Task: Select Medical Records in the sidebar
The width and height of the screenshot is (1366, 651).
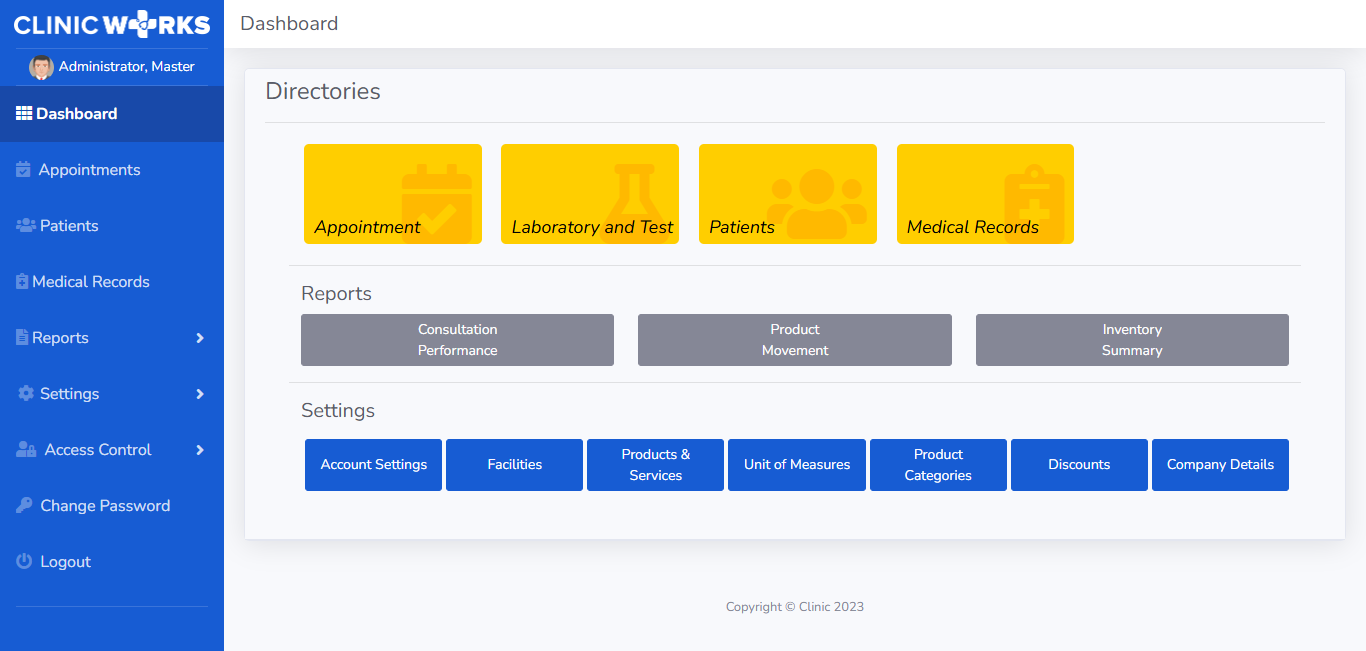Action: [x=112, y=282]
